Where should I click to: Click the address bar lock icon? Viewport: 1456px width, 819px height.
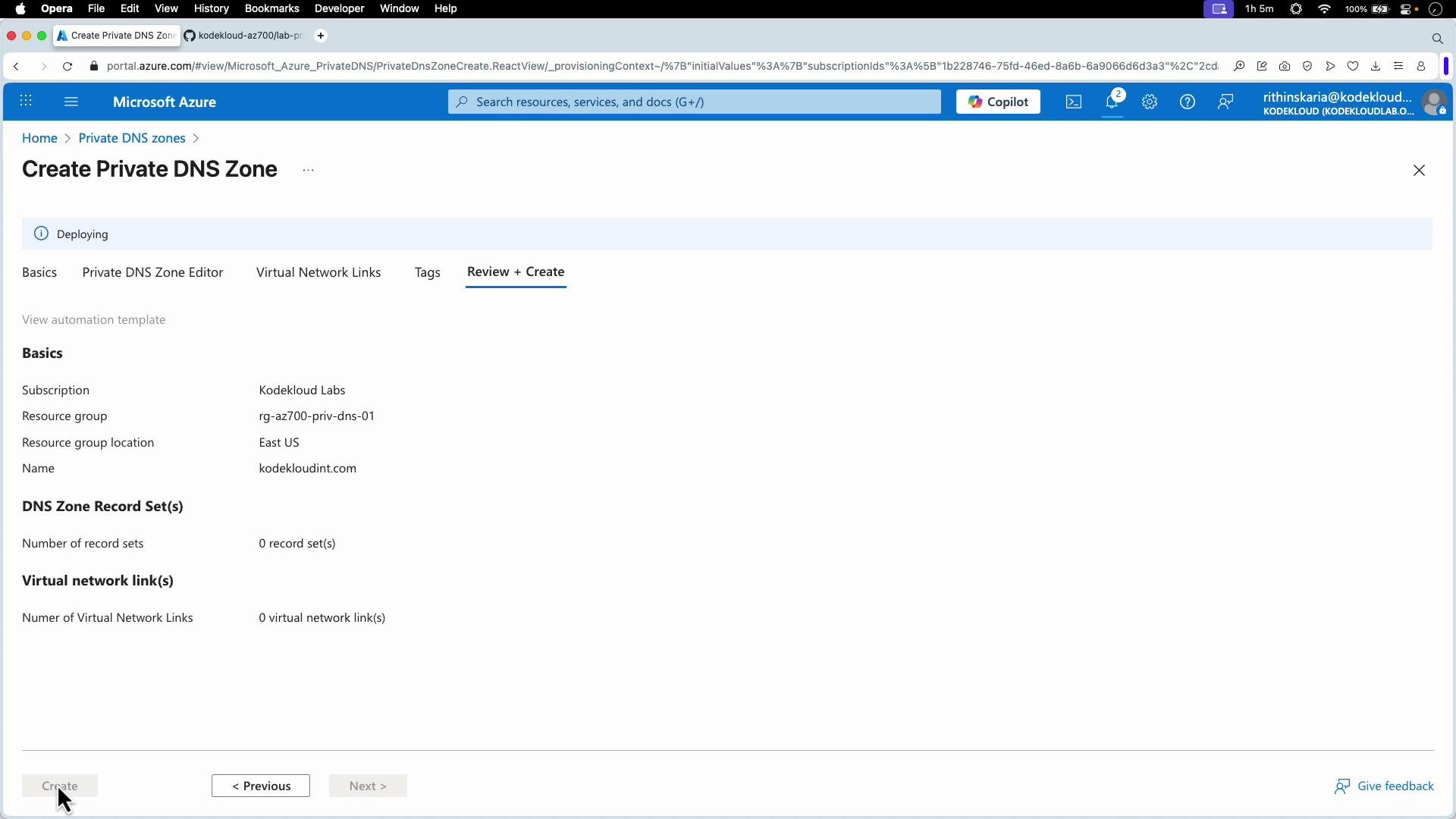point(94,67)
